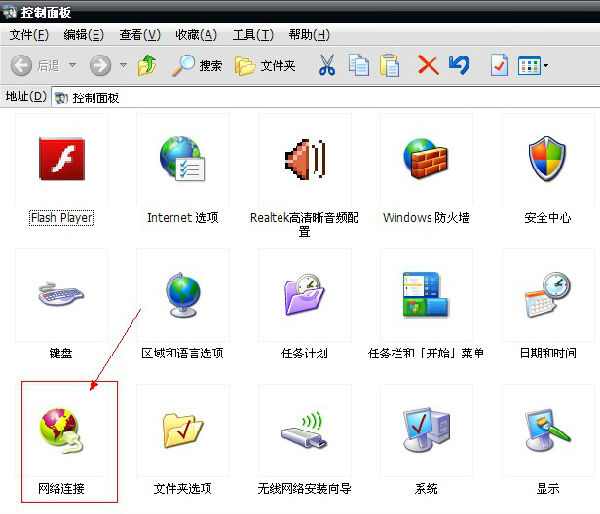Open Windows 防火墙 brick wall icon
This screenshot has width=600, height=514.
click(x=426, y=158)
